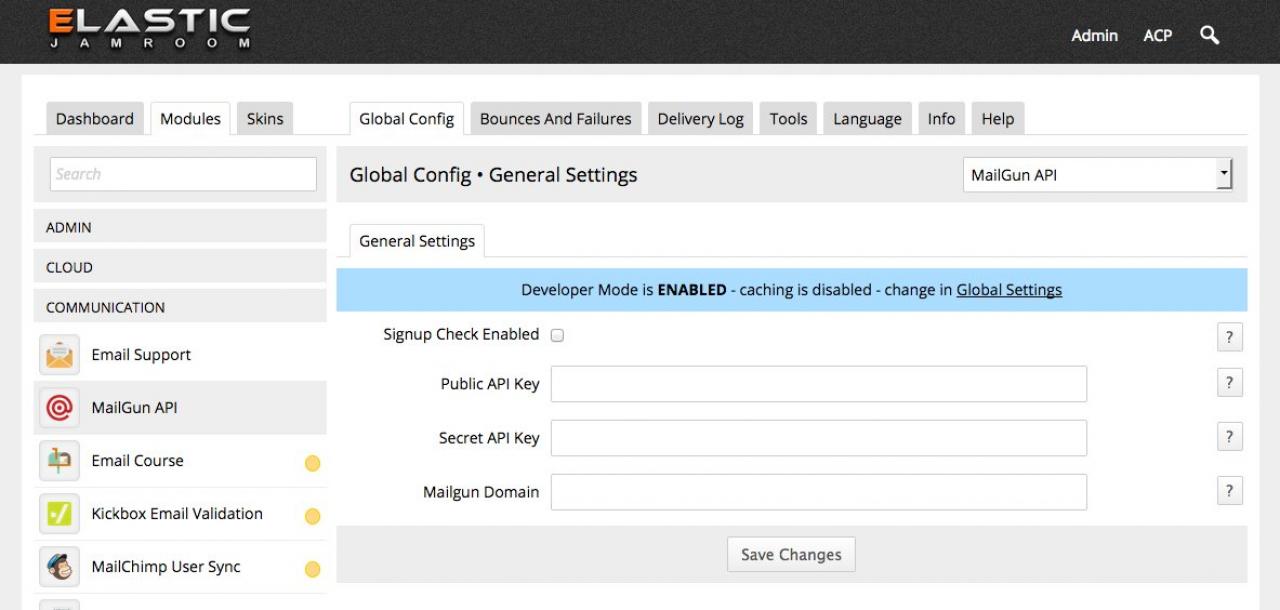Open Kickbox Email Validation checkmark icon
Viewport: 1280px width, 610px height.
point(59,514)
